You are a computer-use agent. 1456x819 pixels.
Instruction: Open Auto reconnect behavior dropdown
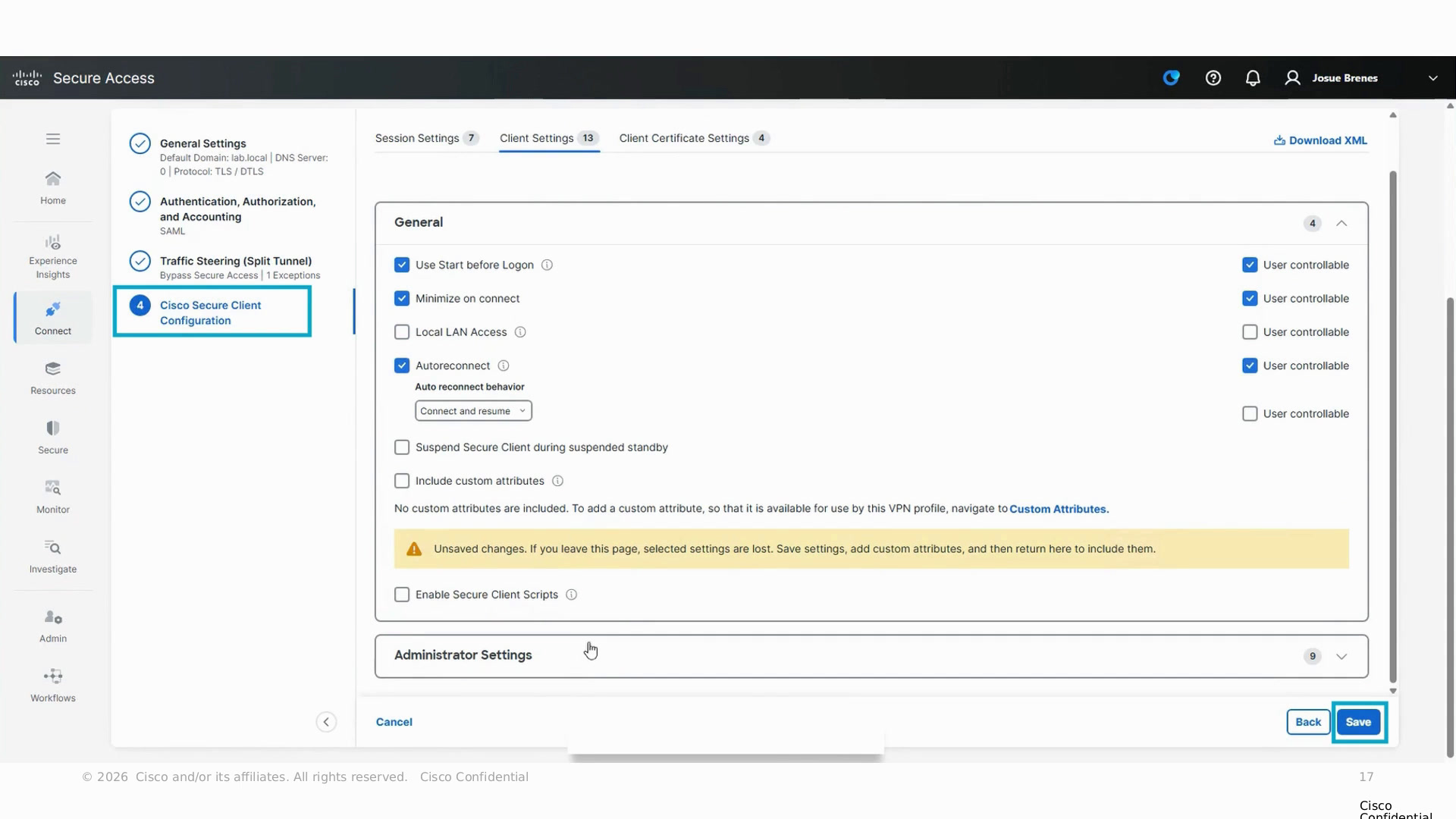tap(473, 411)
